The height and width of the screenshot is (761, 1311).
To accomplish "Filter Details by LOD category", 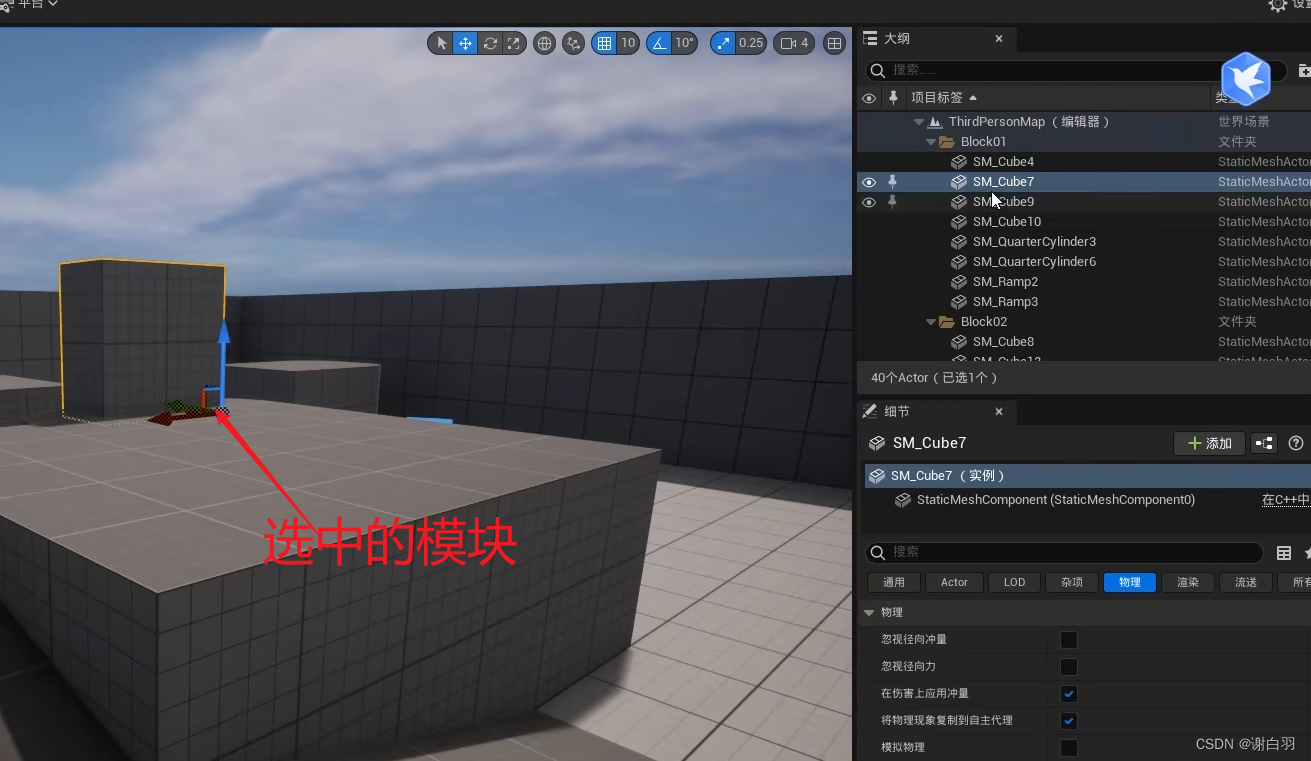I will click(1014, 582).
